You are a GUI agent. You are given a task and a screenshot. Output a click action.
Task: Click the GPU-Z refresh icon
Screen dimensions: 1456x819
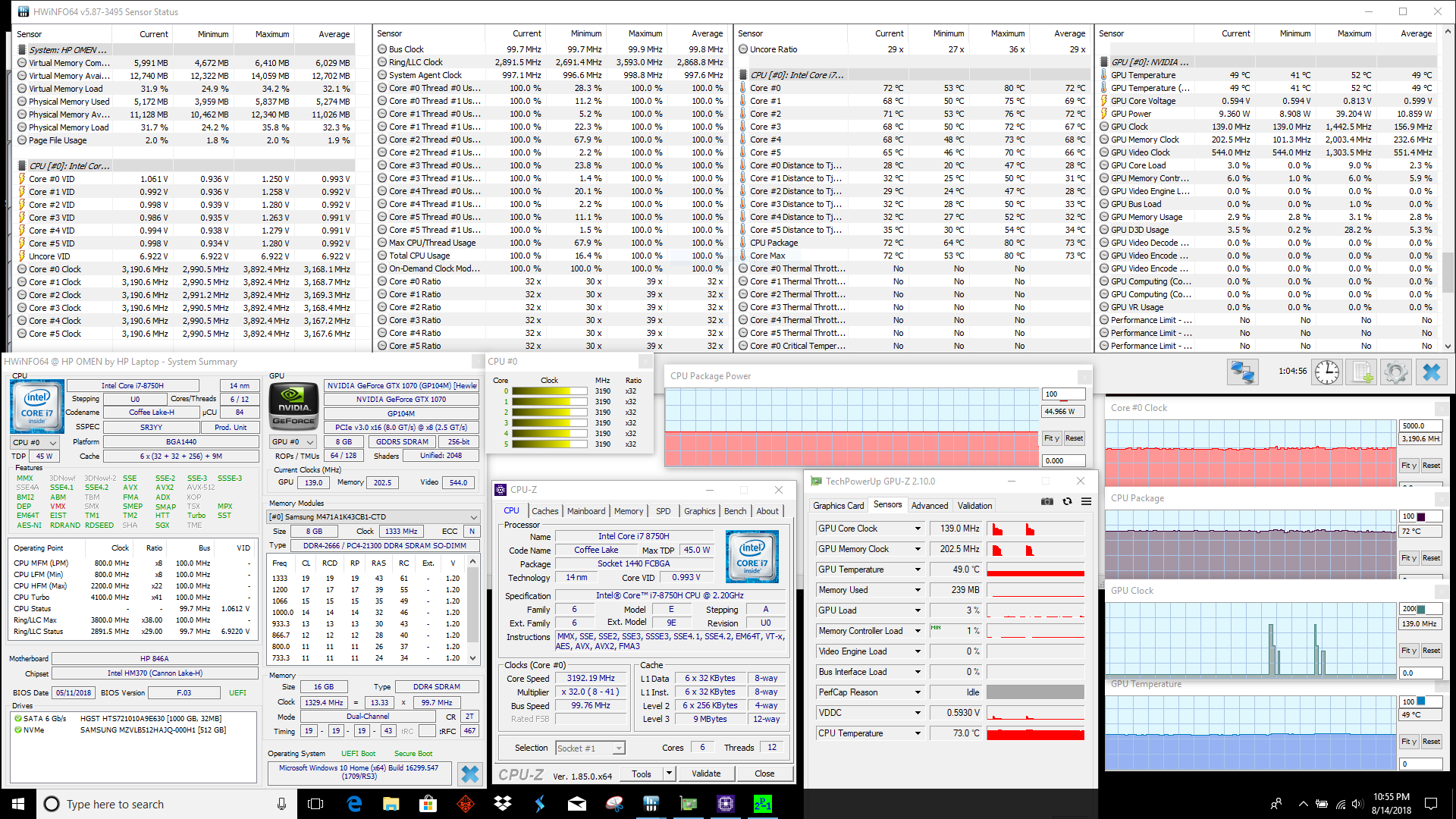coord(1067,502)
